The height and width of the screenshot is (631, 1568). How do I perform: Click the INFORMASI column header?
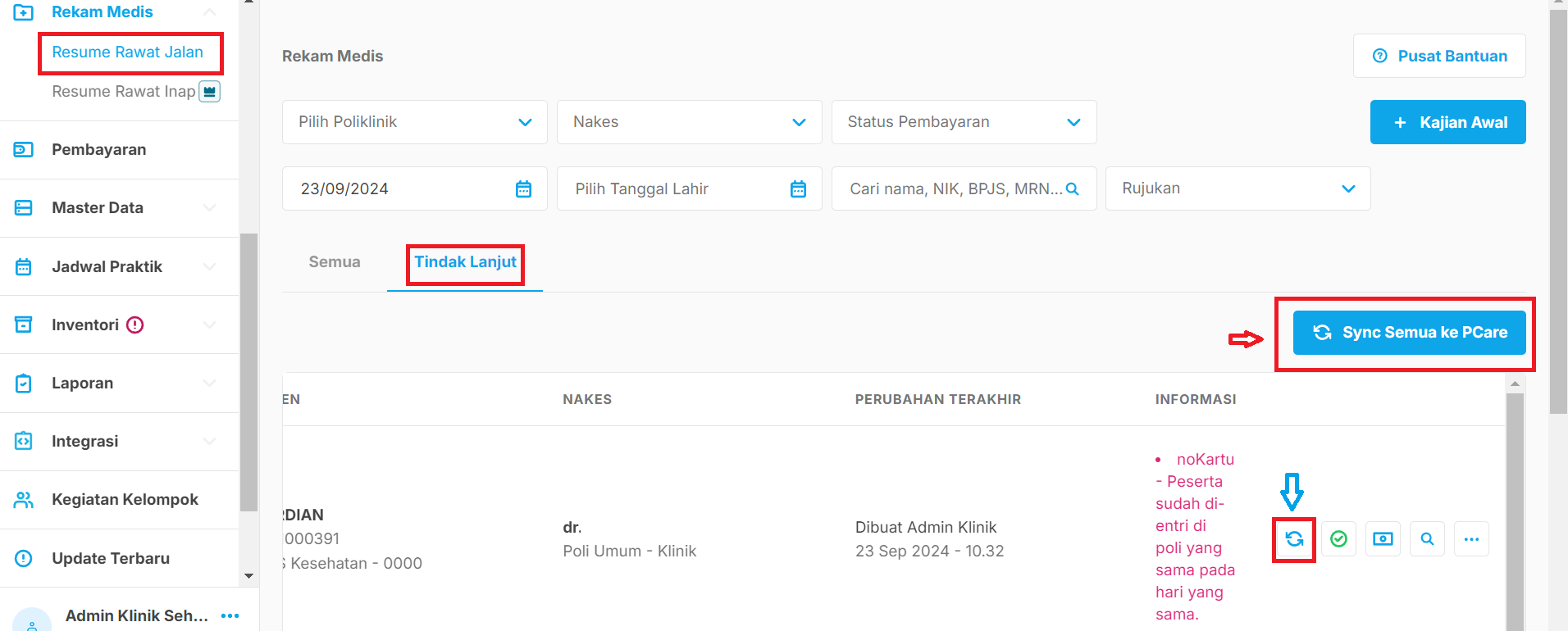point(1196,399)
